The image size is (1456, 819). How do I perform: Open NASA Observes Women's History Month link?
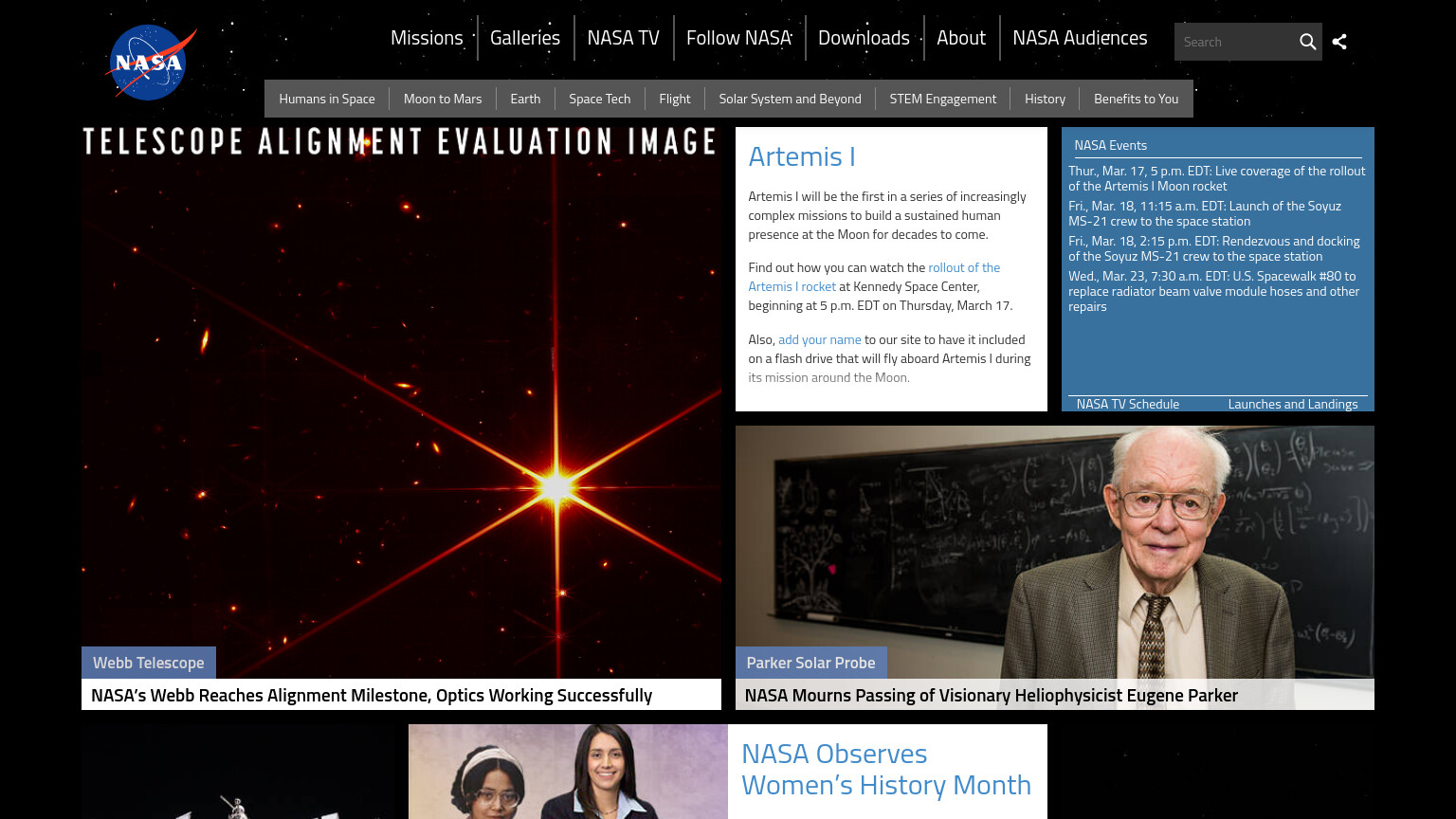886,770
